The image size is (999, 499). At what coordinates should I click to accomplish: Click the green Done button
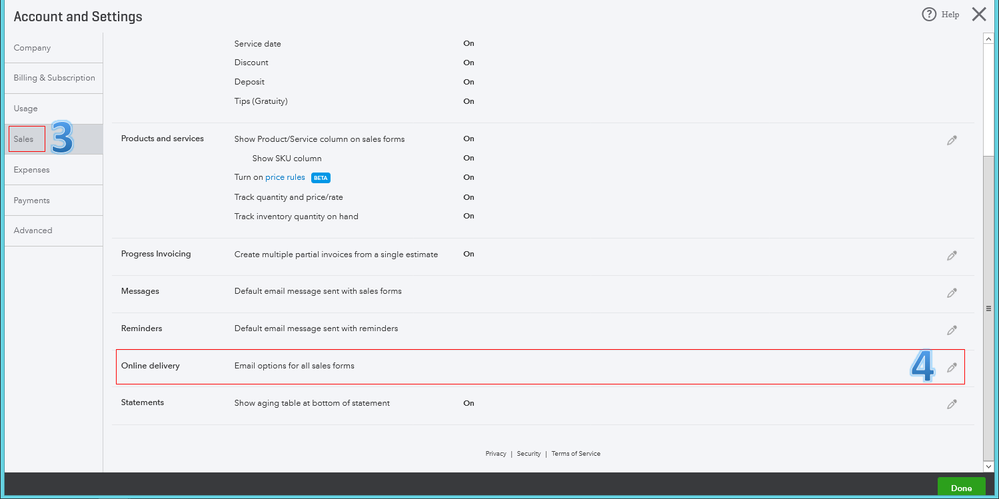960,488
